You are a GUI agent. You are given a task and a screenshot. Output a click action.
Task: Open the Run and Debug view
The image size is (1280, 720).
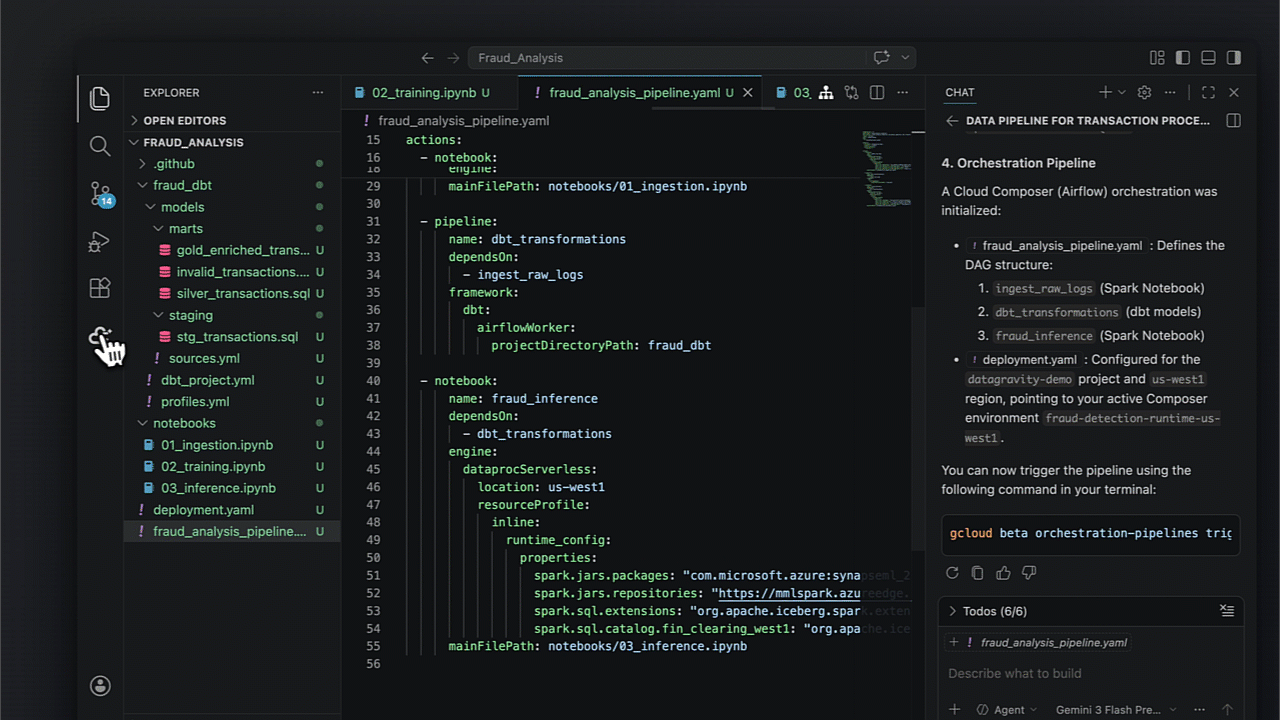click(99, 241)
